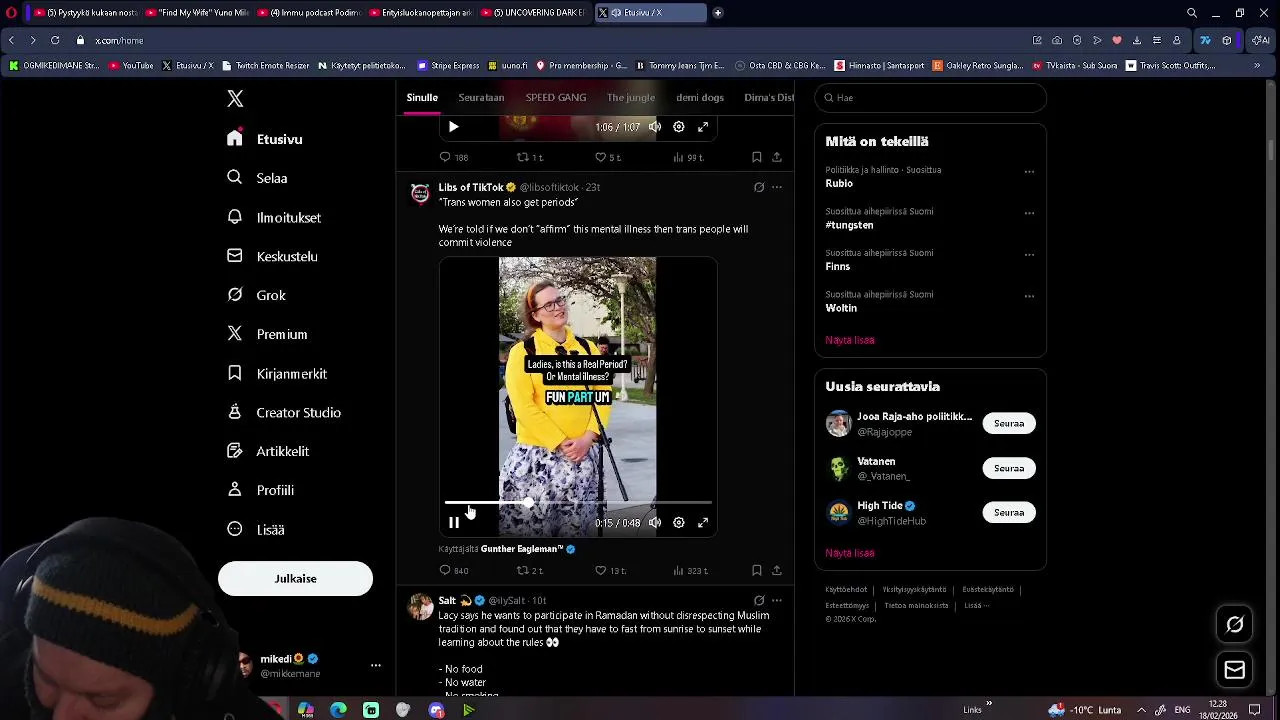1280x720 pixels.
Task: Click Näytä lisää under trends
Action: tap(850, 340)
